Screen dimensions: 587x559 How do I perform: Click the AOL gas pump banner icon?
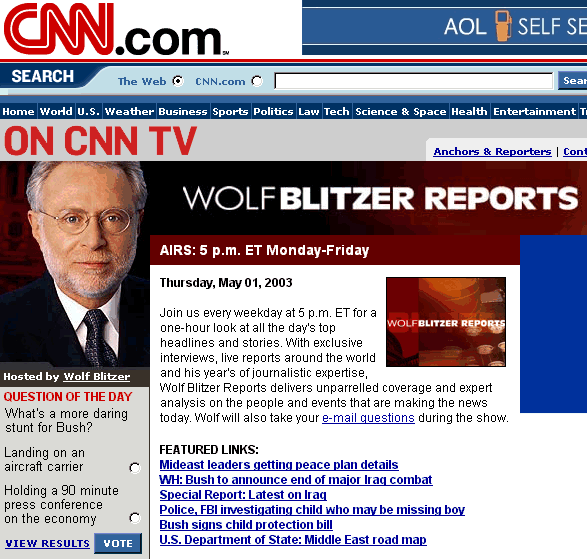[503, 26]
